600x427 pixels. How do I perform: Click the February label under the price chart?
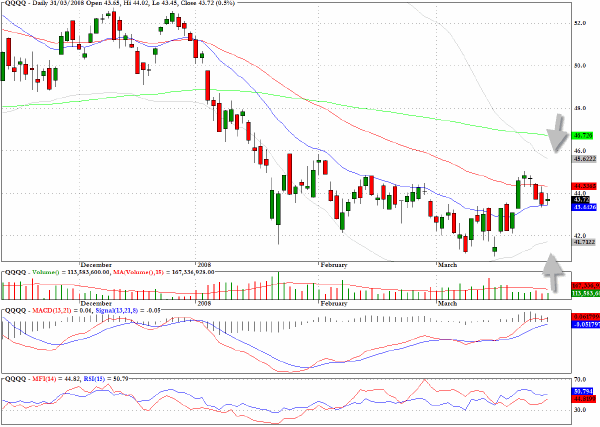point(334,265)
